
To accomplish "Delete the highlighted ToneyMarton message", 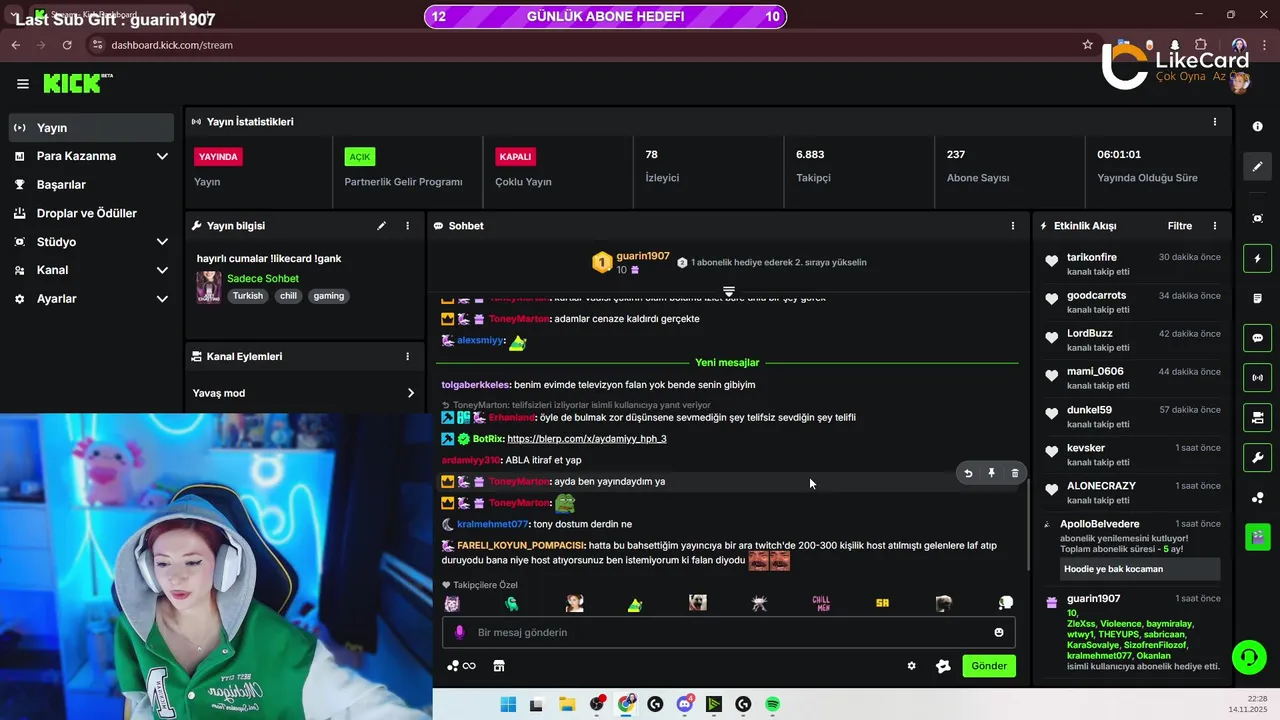I will [x=1015, y=473].
